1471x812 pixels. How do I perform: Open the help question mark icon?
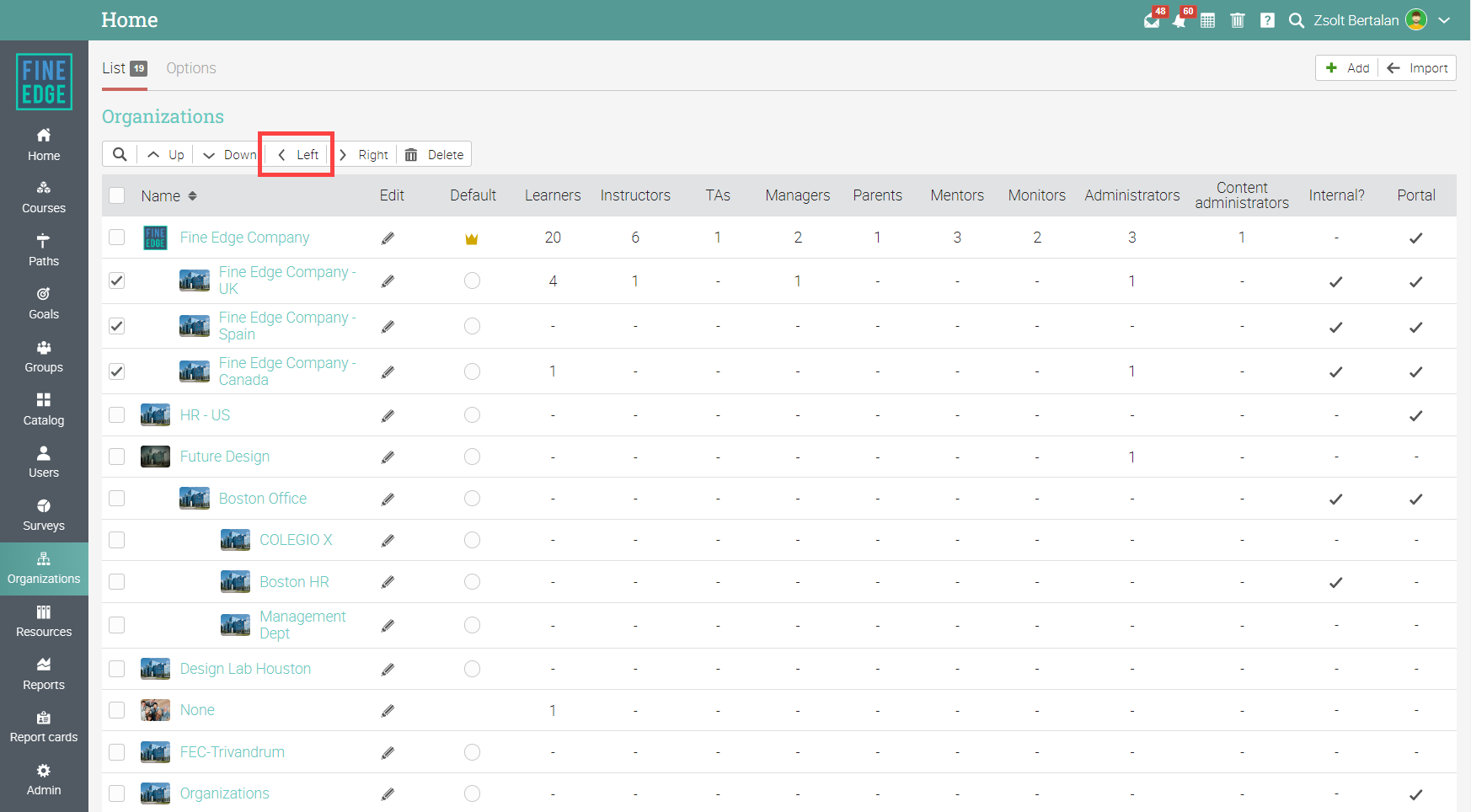pos(1267,20)
